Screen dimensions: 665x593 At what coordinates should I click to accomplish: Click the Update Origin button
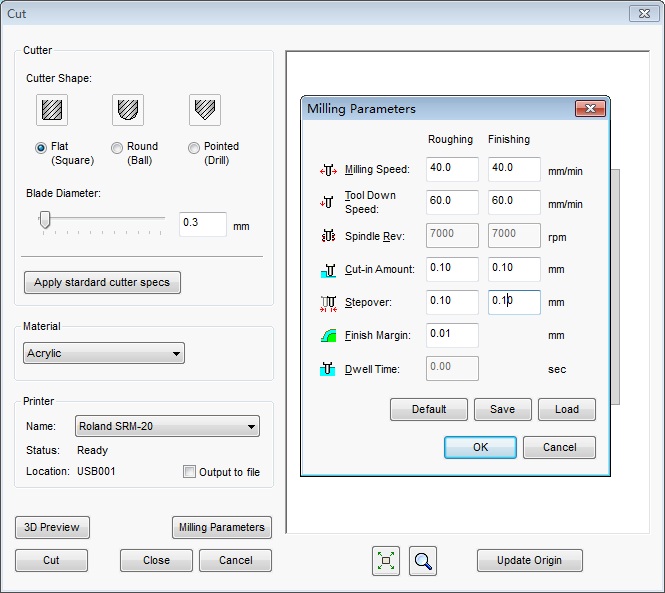click(x=529, y=560)
